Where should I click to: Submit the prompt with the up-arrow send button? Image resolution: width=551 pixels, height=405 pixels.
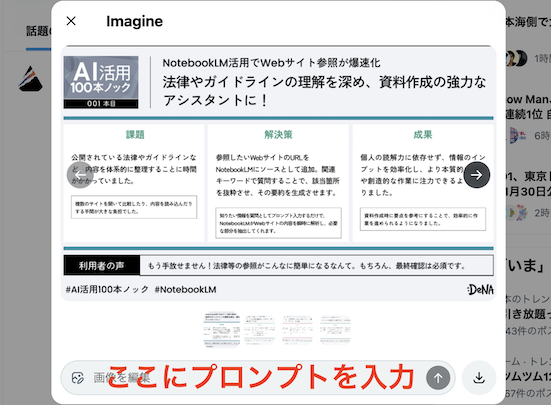[438, 378]
